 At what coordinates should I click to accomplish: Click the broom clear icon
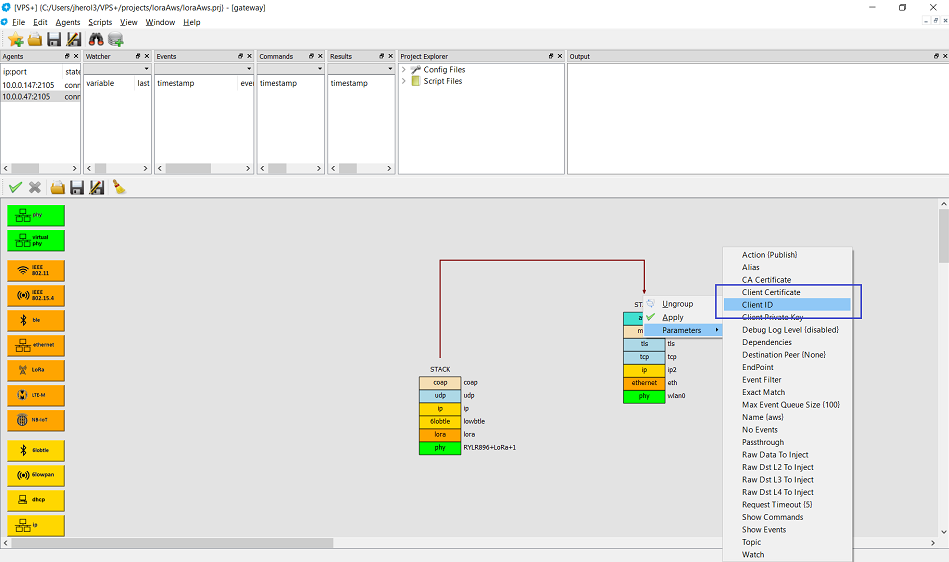click(118, 187)
